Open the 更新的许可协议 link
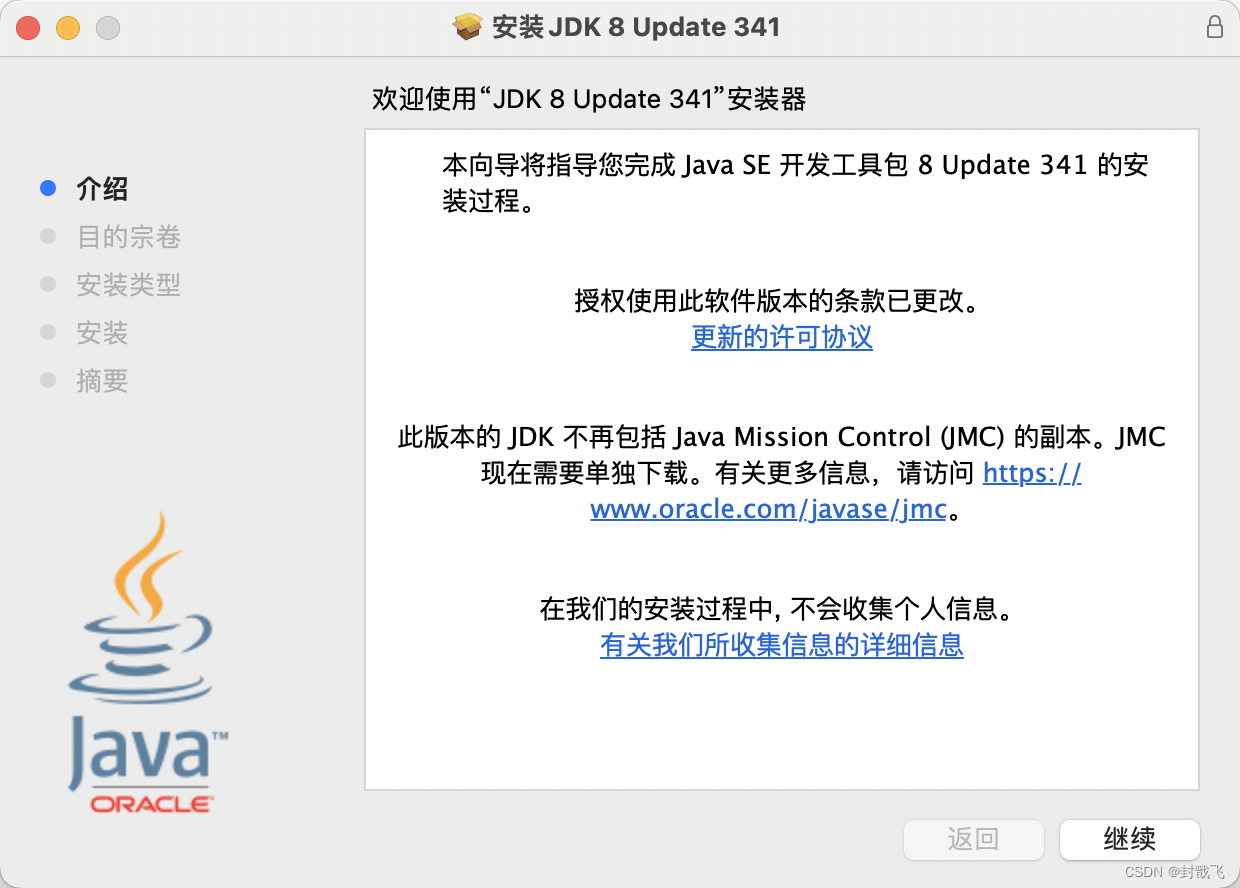Screen dimensions: 1240x888 [782, 337]
